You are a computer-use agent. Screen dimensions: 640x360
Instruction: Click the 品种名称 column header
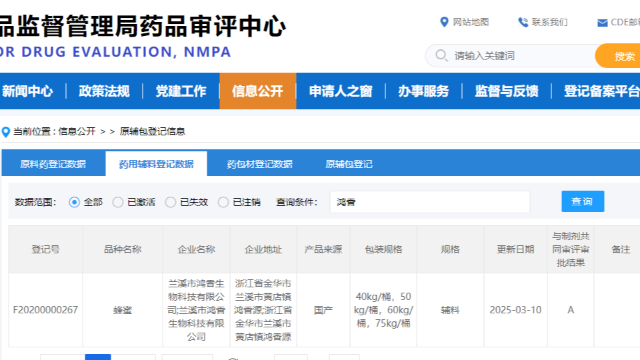[122, 249]
